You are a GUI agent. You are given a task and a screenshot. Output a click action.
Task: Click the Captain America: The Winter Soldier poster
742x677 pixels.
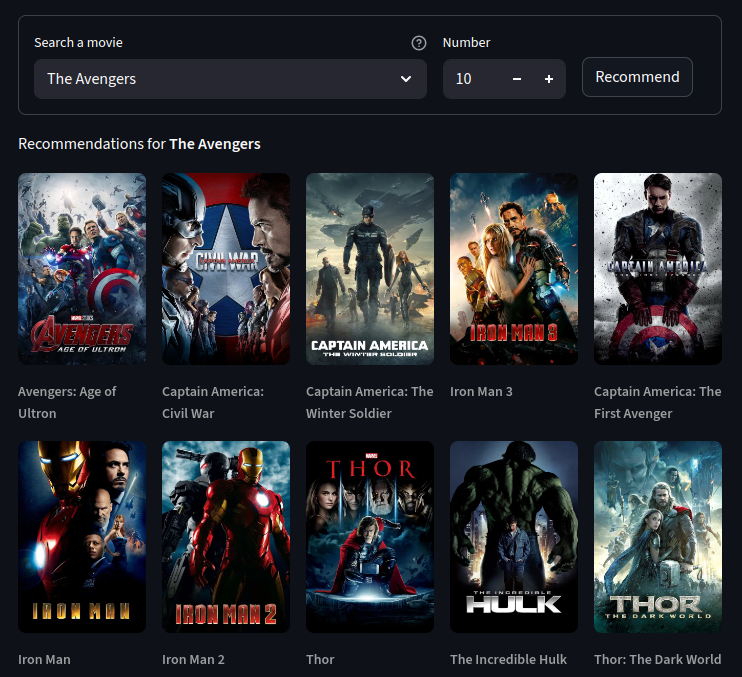[x=370, y=269]
